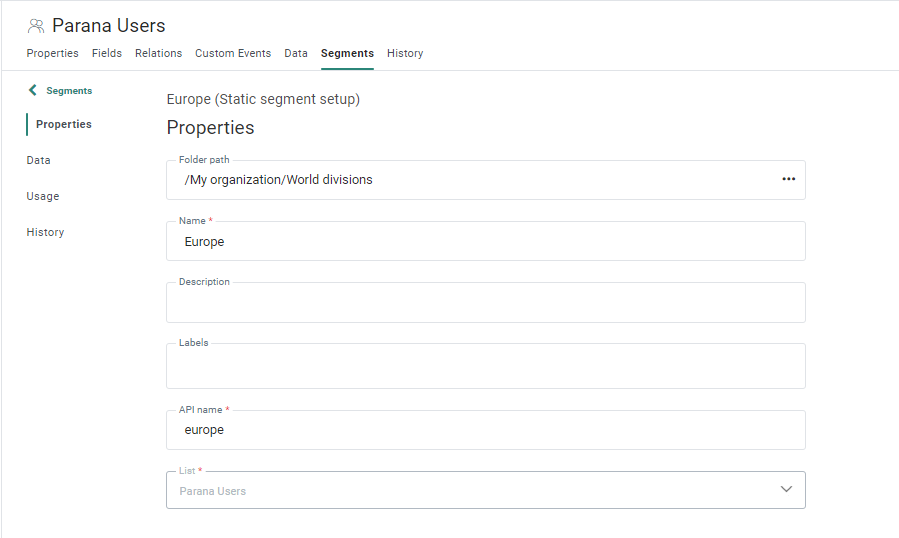The width and height of the screenshot is (899, 538).
Task: Click the Folder path field
Action: pyautogui.click(x=470, y=180)
